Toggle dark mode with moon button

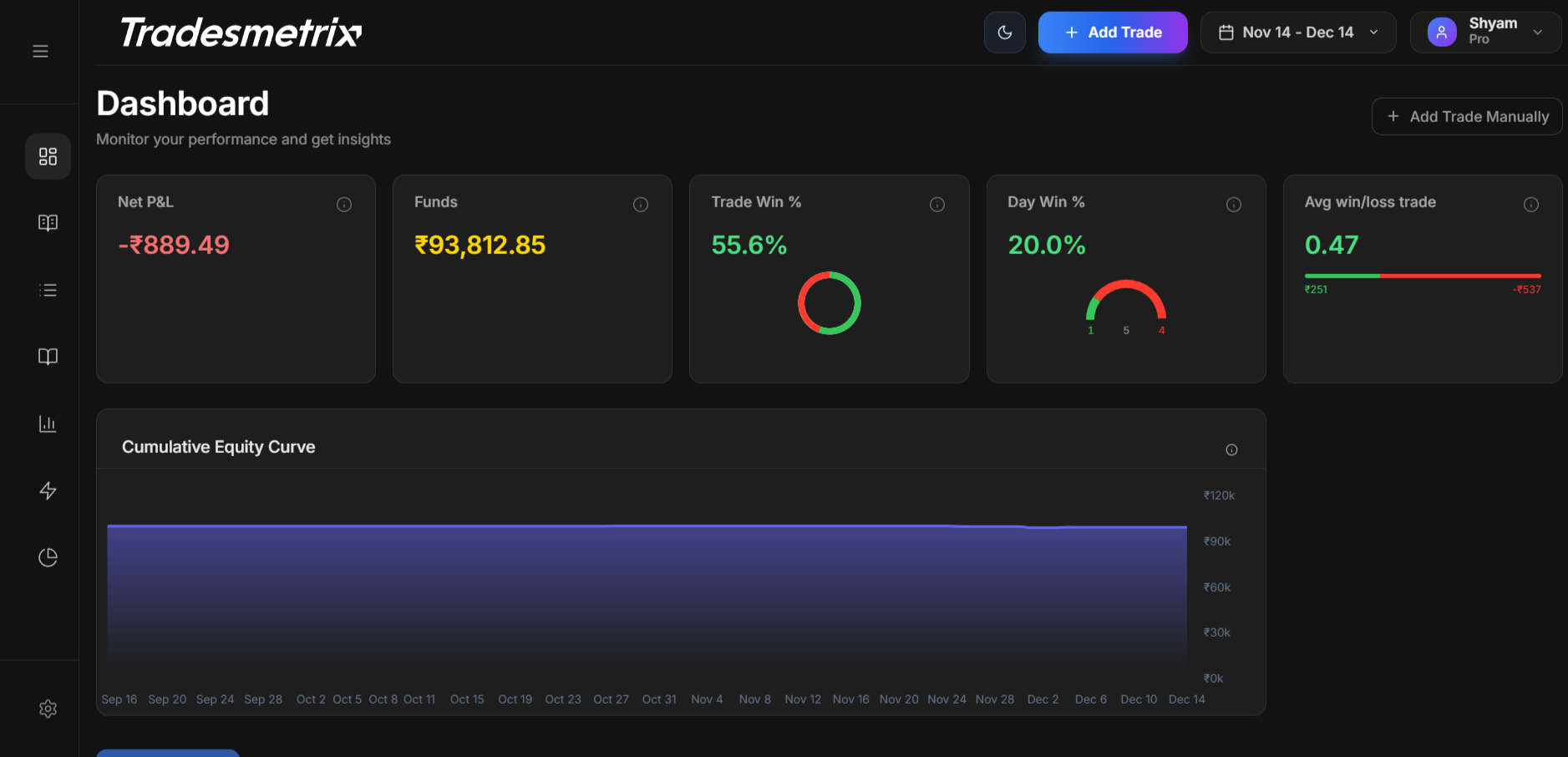(x=1004, y=33)
